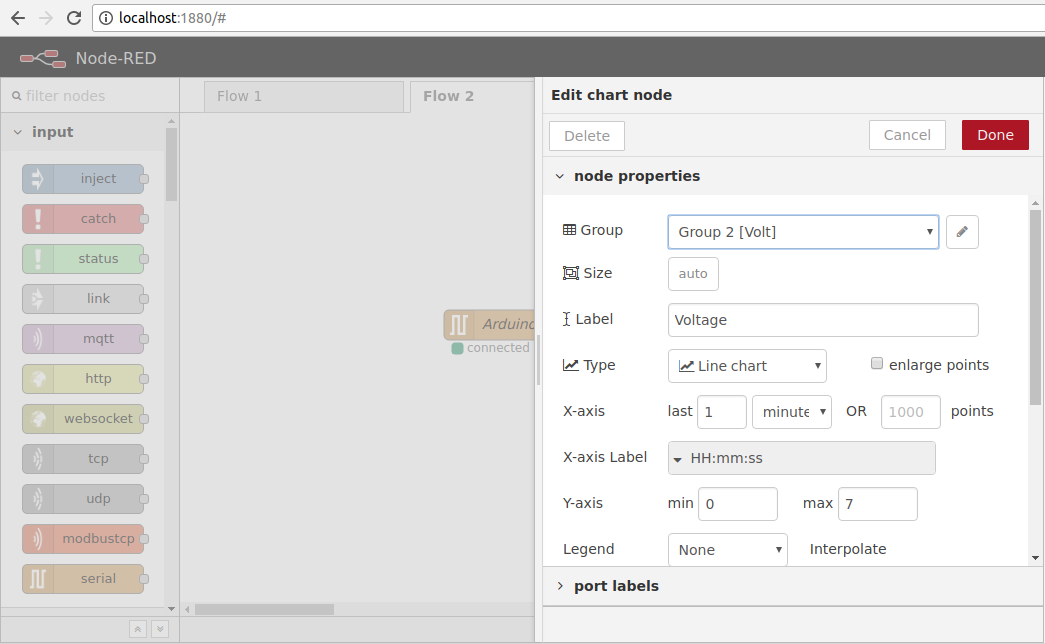Collapse the input palette category
The width and height of the screenshot is (1045, 644).
point(18,132)
